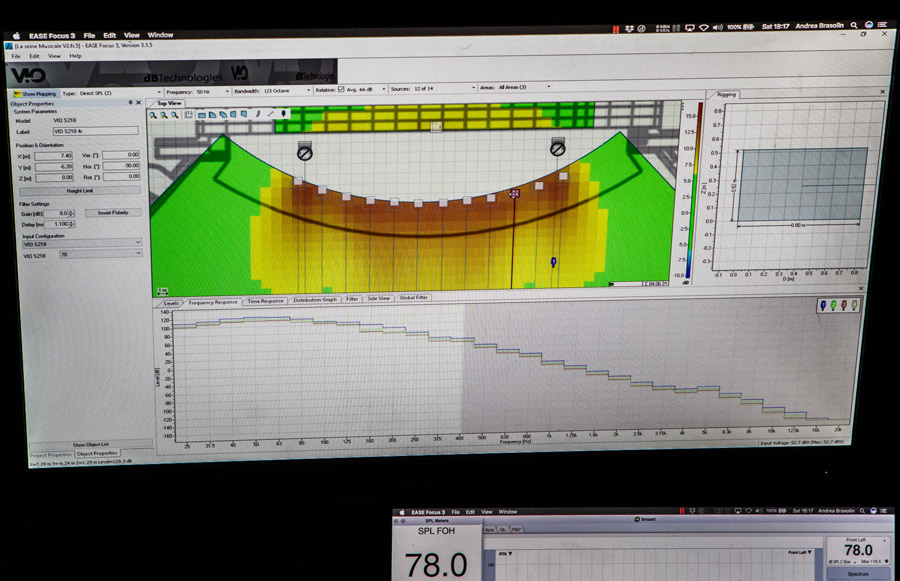The width and height of the screenshot is (900, 581).
Task: Click the right no-entry symbol in Top View
Action: [557, 149]
